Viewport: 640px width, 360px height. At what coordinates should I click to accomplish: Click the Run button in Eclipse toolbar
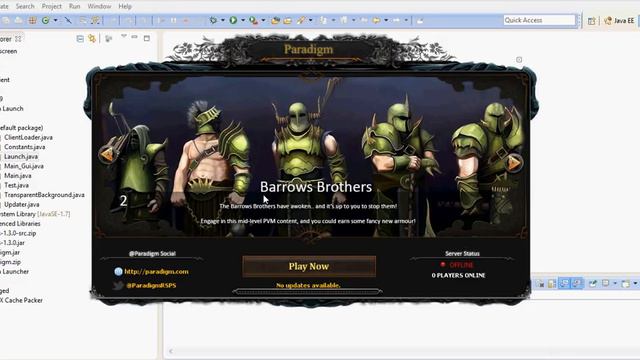click(233, 20)
